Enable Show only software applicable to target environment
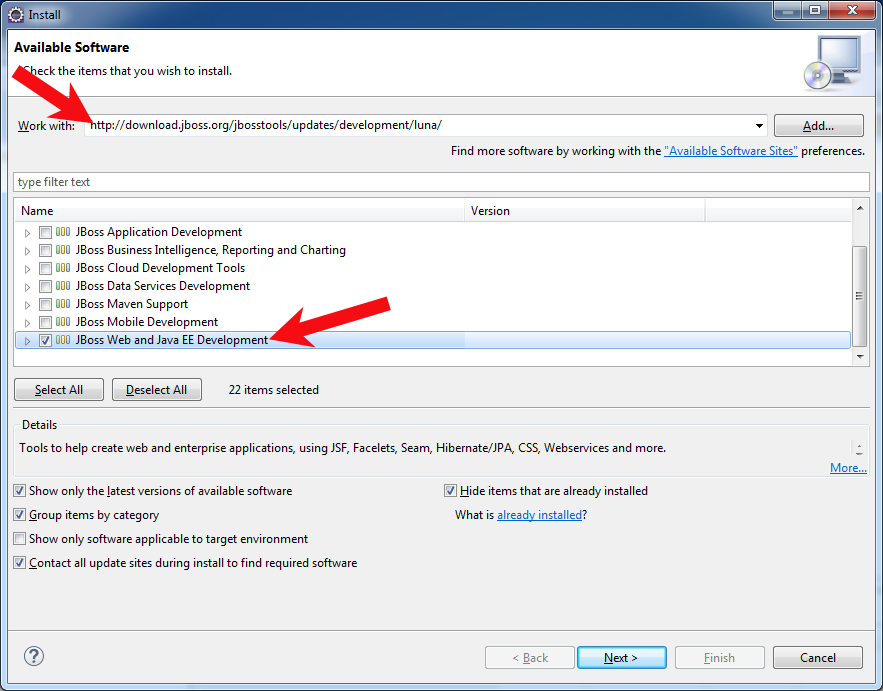 pos(20,539)
